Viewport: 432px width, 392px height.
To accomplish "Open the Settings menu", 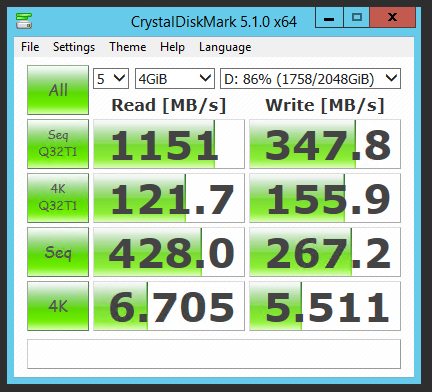I will click(74, 47).
